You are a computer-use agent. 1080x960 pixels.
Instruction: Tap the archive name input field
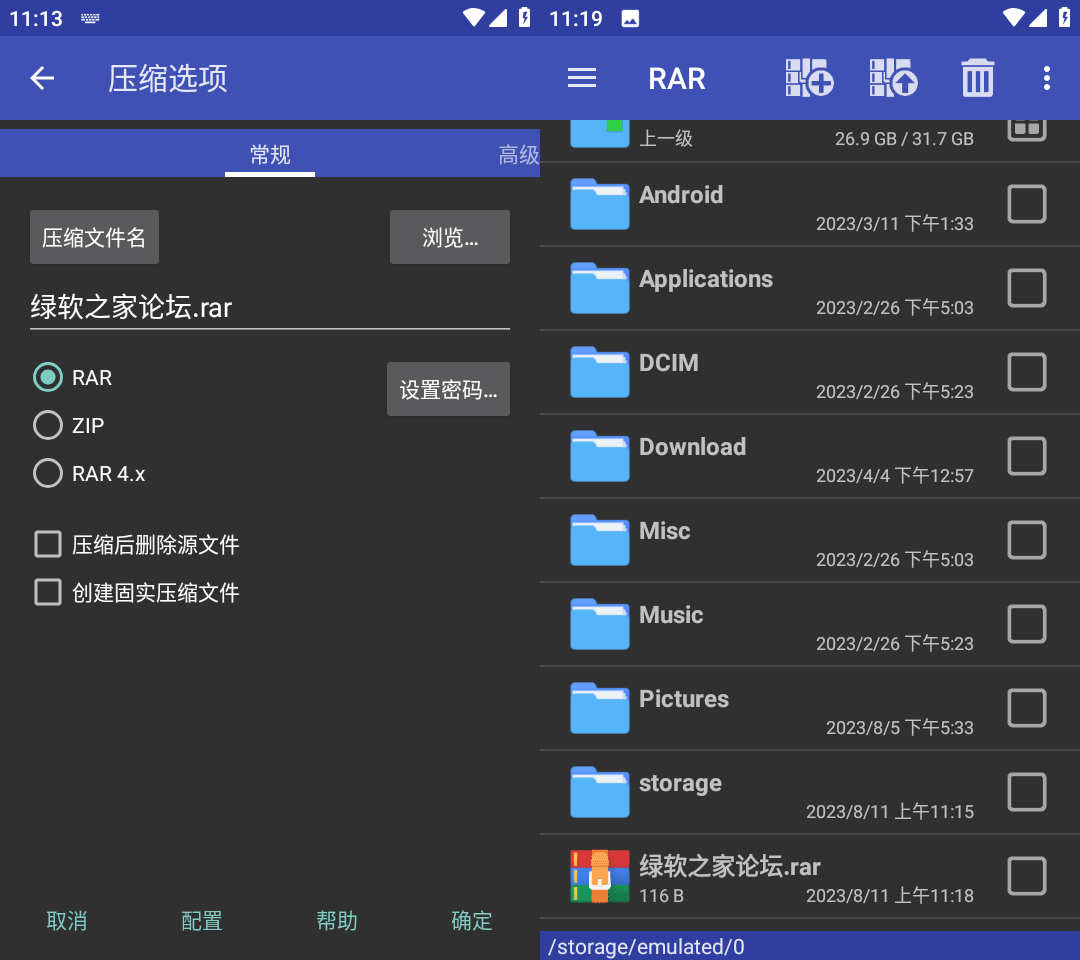coord(269,307)
